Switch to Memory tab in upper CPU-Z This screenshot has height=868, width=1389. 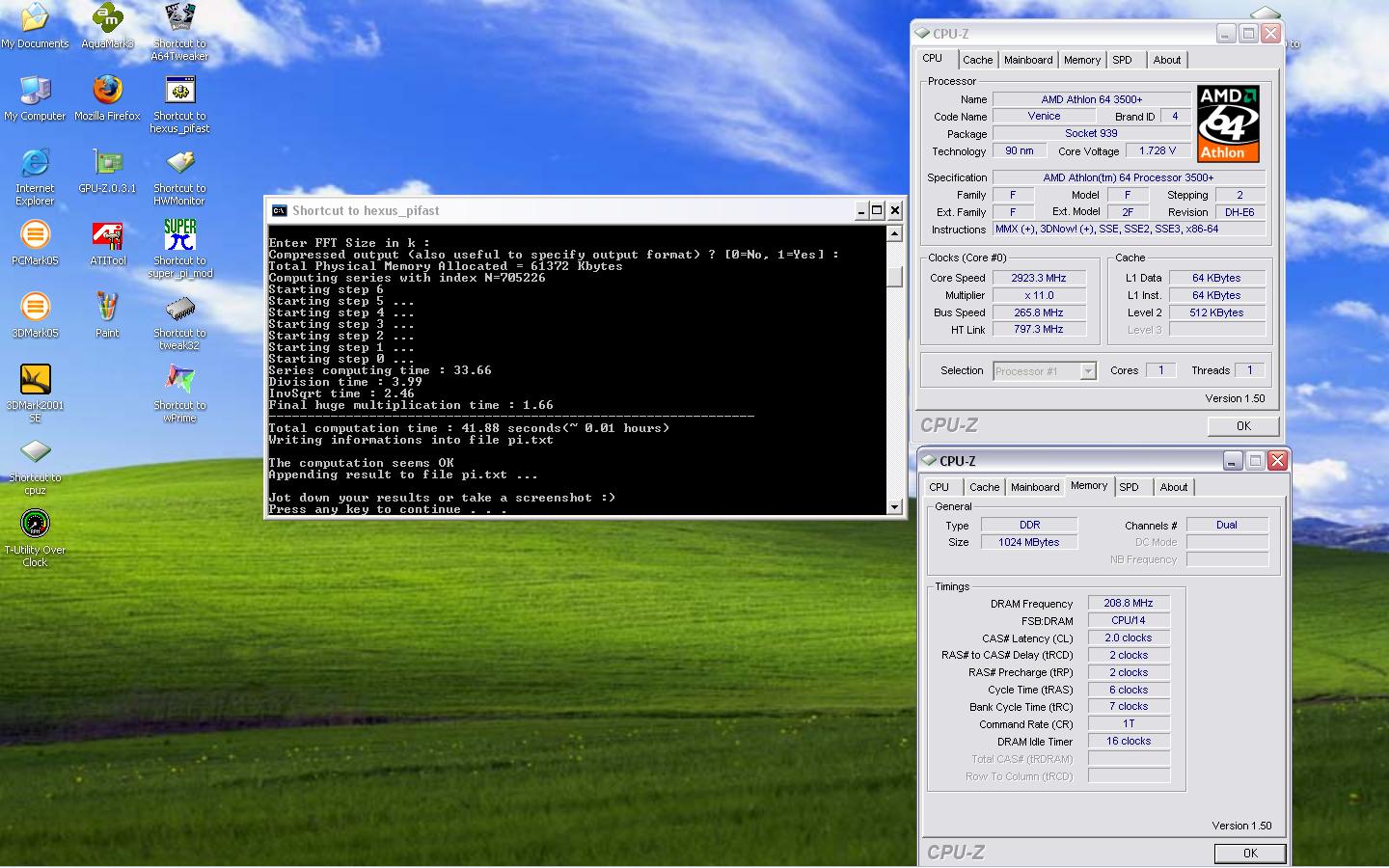point(1081,60)
